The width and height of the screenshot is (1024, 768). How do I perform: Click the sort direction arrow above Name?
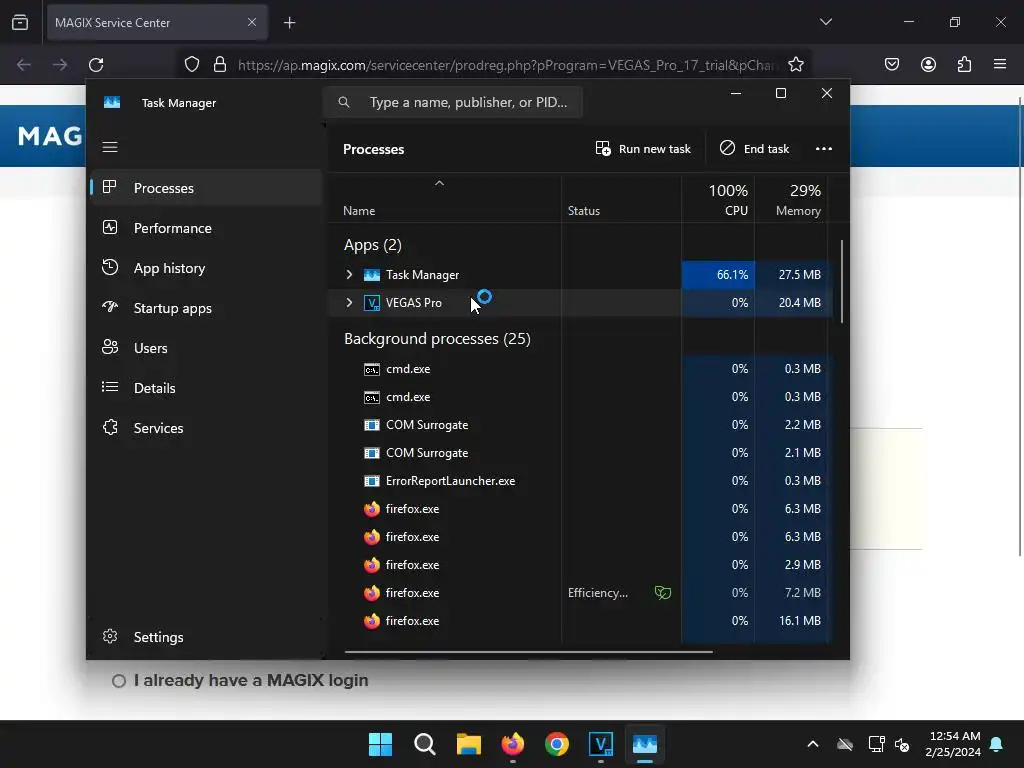pos(440,184)
